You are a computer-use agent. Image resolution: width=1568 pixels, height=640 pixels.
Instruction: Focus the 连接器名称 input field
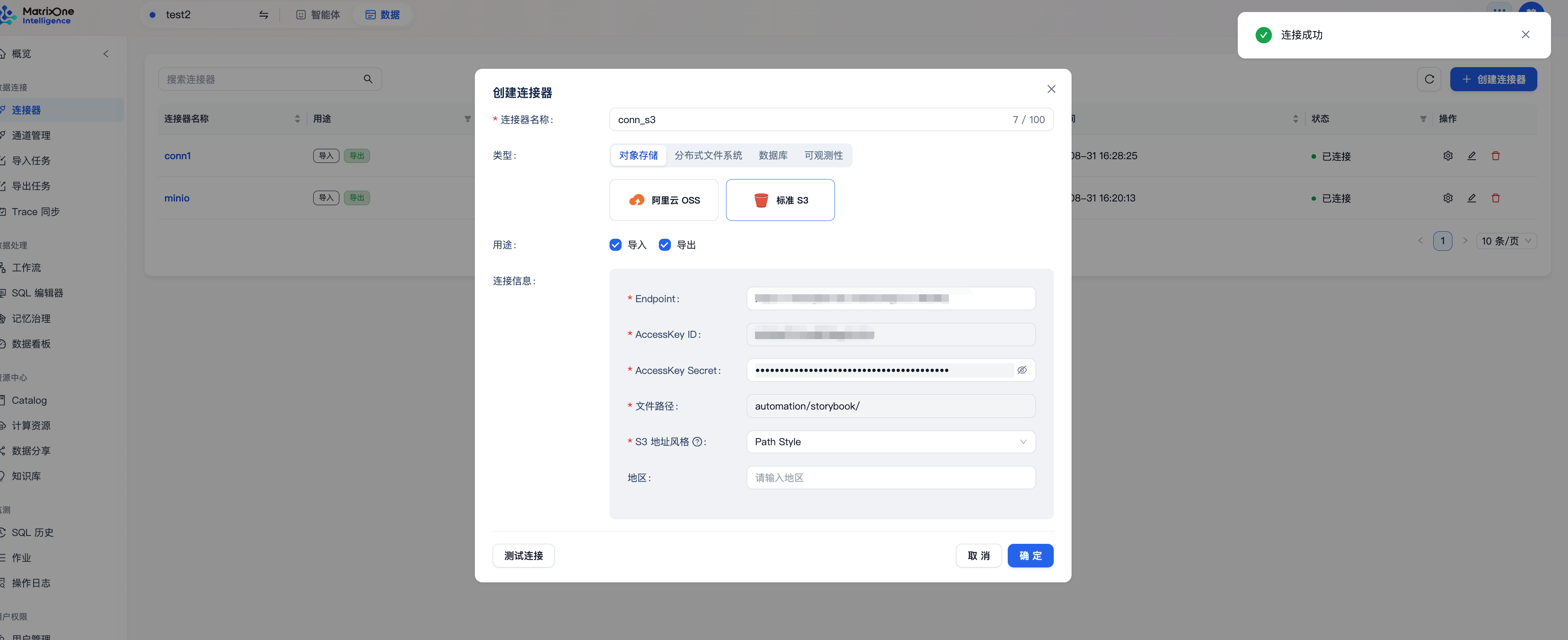[831, 119]
